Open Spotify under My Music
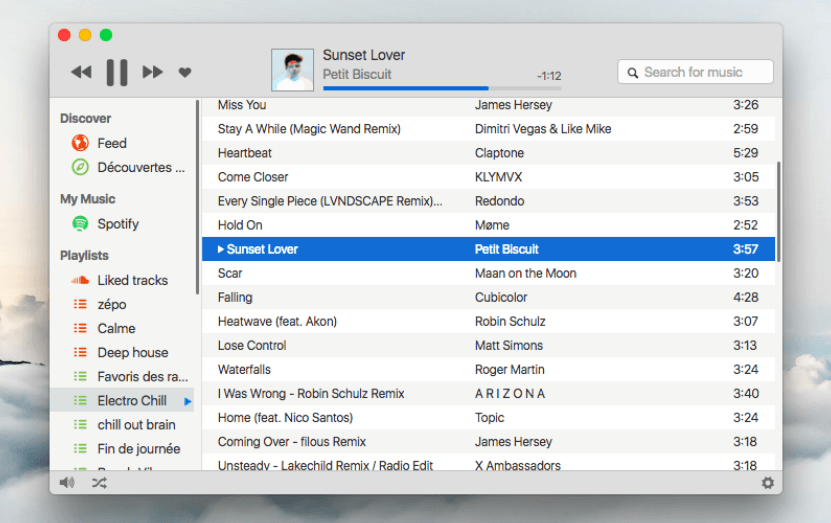The image size is (831, 523). pos(117,224)
